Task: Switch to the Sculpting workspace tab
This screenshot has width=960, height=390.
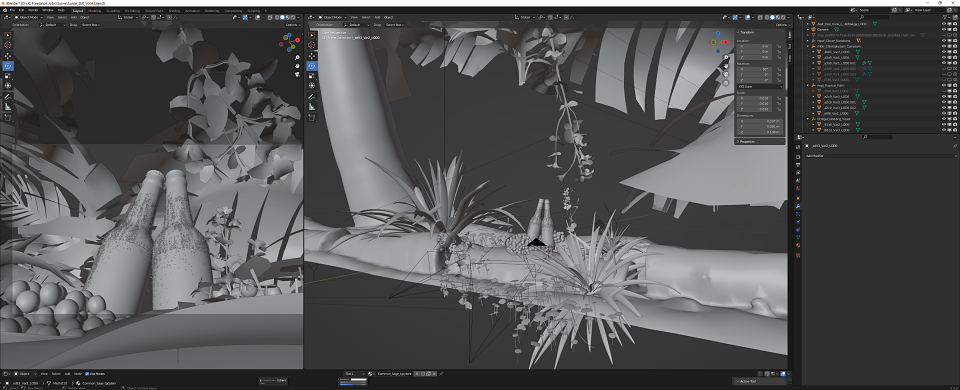Action: tap(113, 10)
